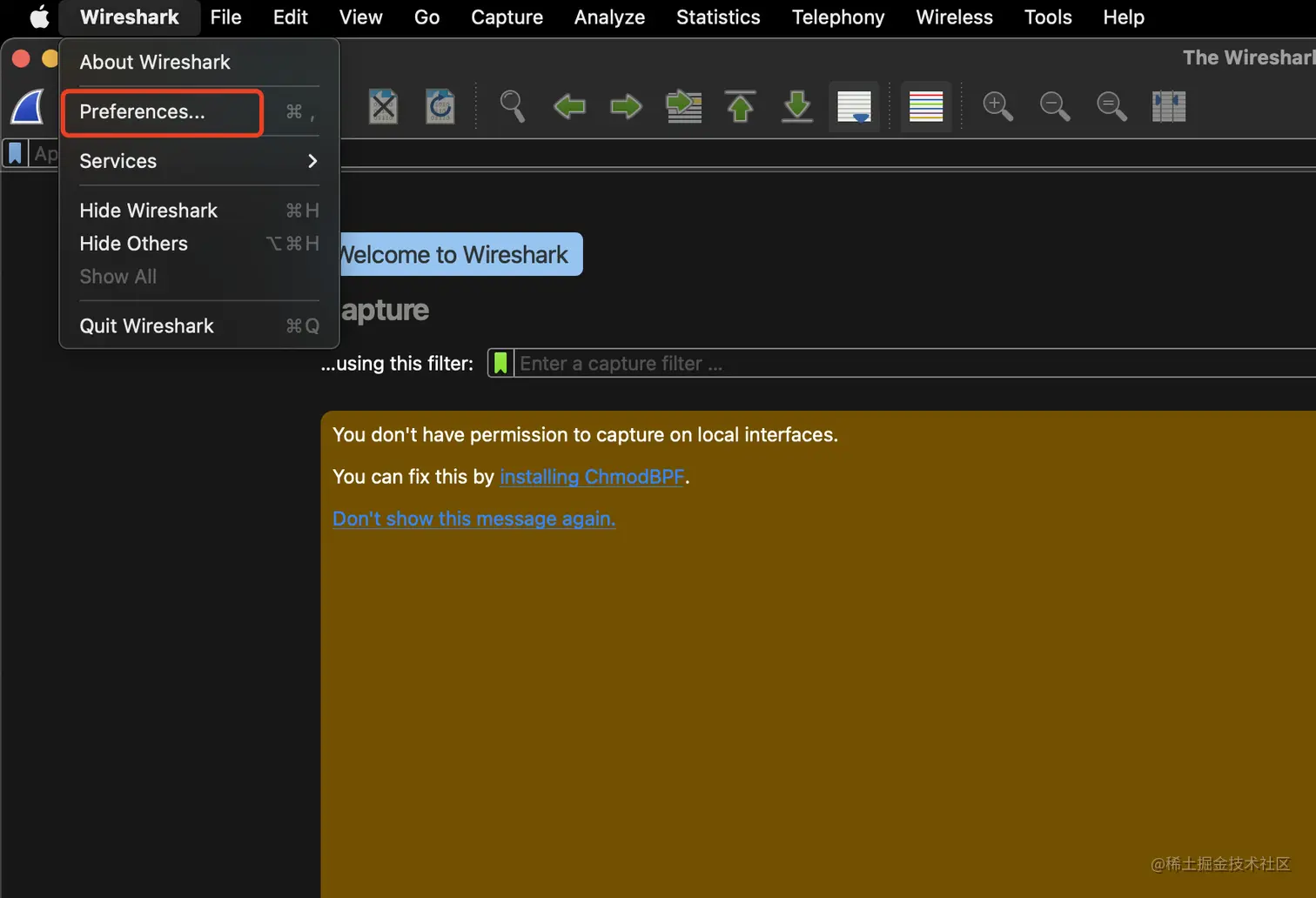This screenshot has height=898, width=1316.
Task: Open the Telephony menu
Action: tap(838, 17)
